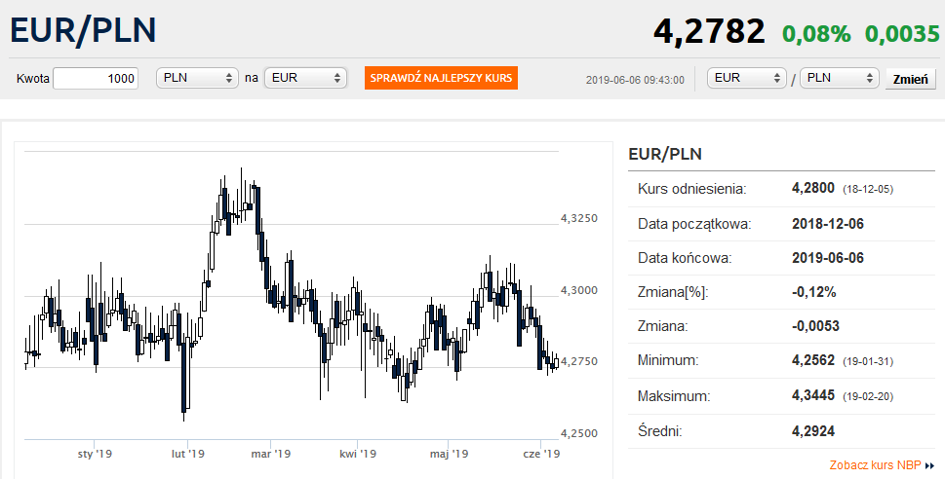Click the double-arrow icon after NBP link
The image size is (945, 479).
pyautogui.click(x=930, y=466)
